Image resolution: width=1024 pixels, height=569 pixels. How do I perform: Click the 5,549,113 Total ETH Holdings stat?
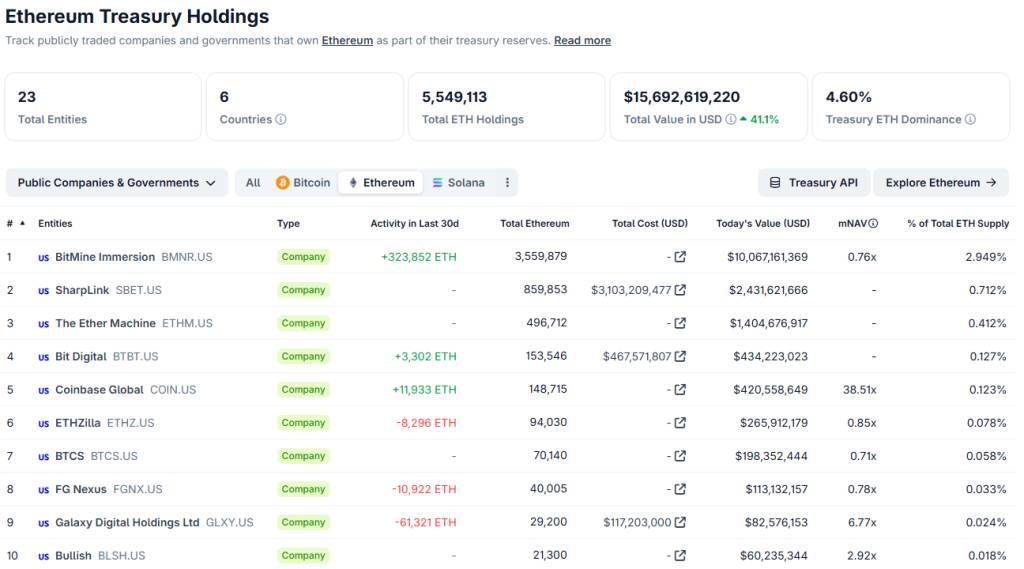click(x=455, y=97)
